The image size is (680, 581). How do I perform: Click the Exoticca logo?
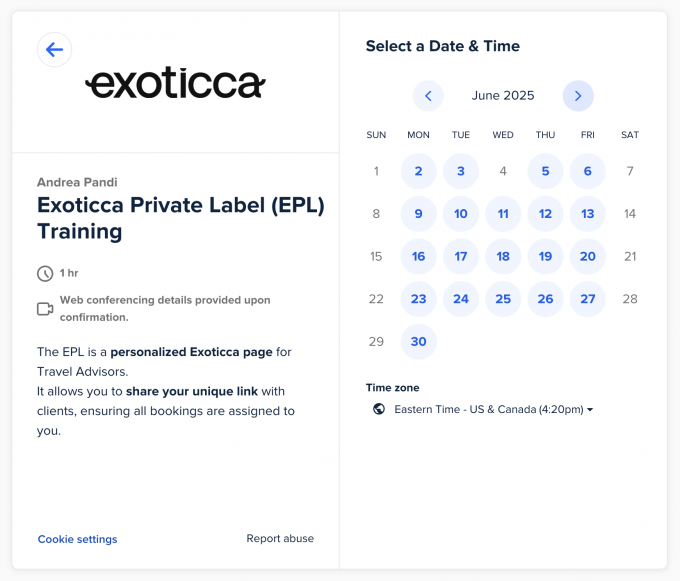pos(175,85)
